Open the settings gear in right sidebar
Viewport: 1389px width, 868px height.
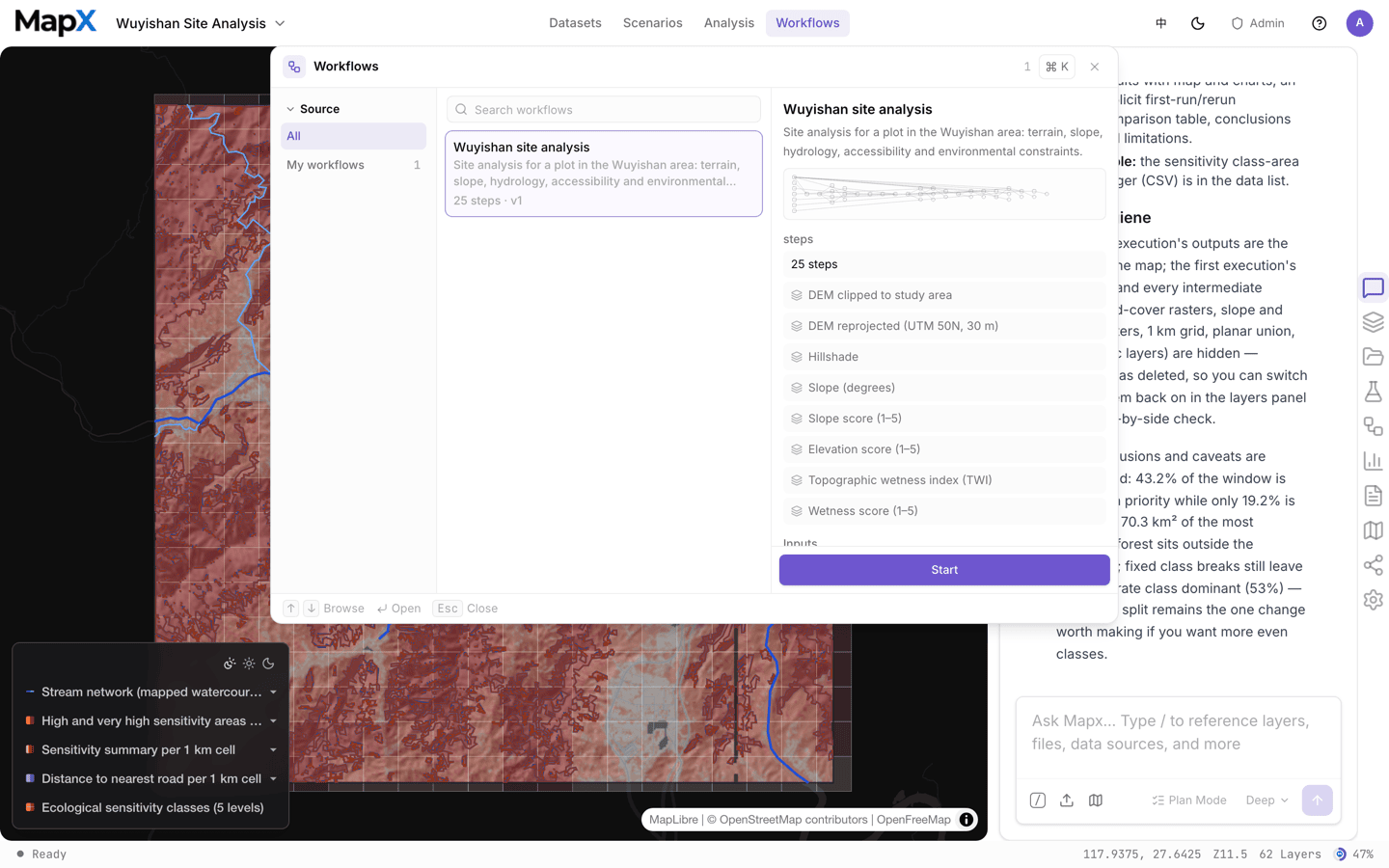click(x=1373, y=600)
